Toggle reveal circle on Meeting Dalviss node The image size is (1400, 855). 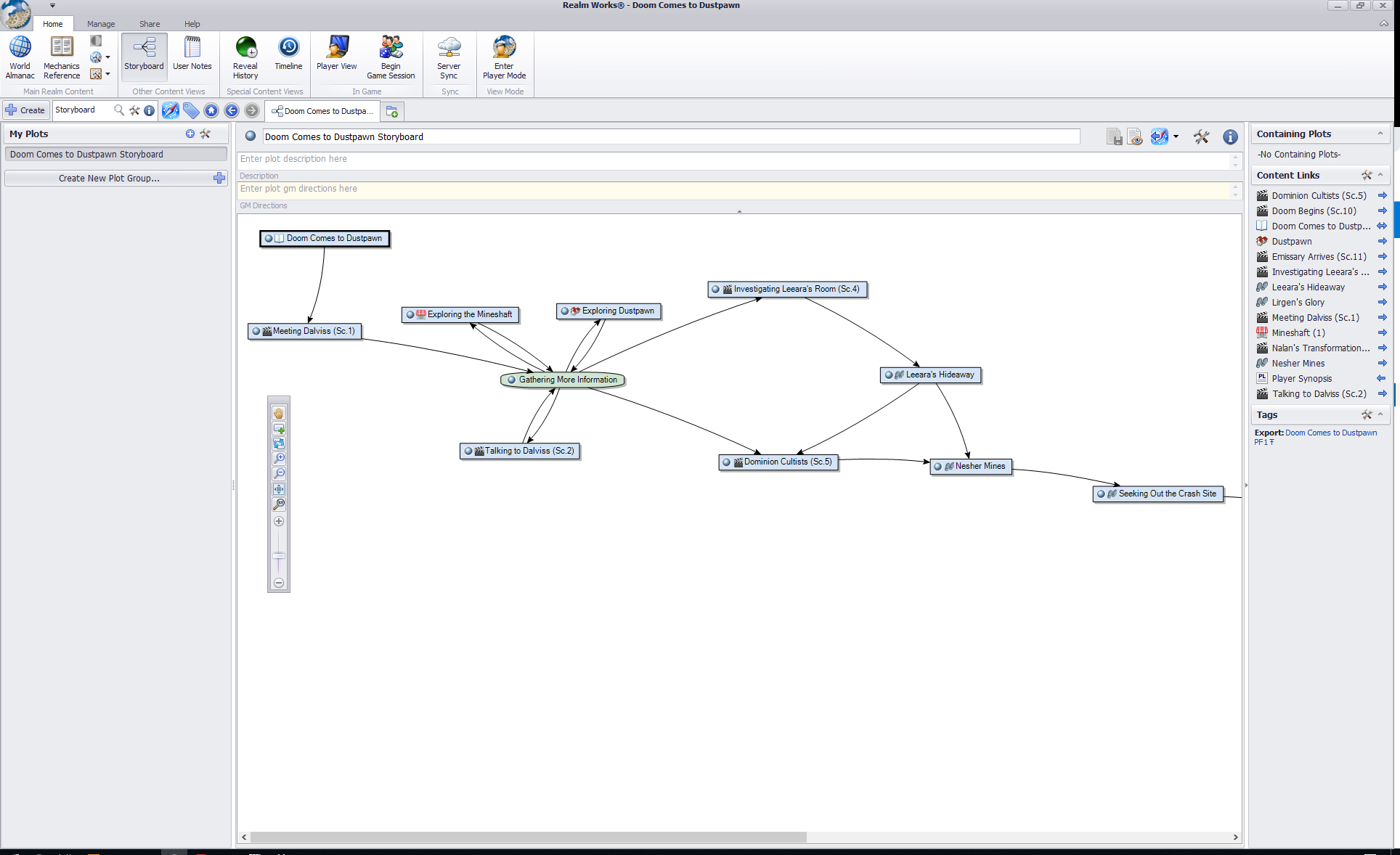tap(256, 331)
